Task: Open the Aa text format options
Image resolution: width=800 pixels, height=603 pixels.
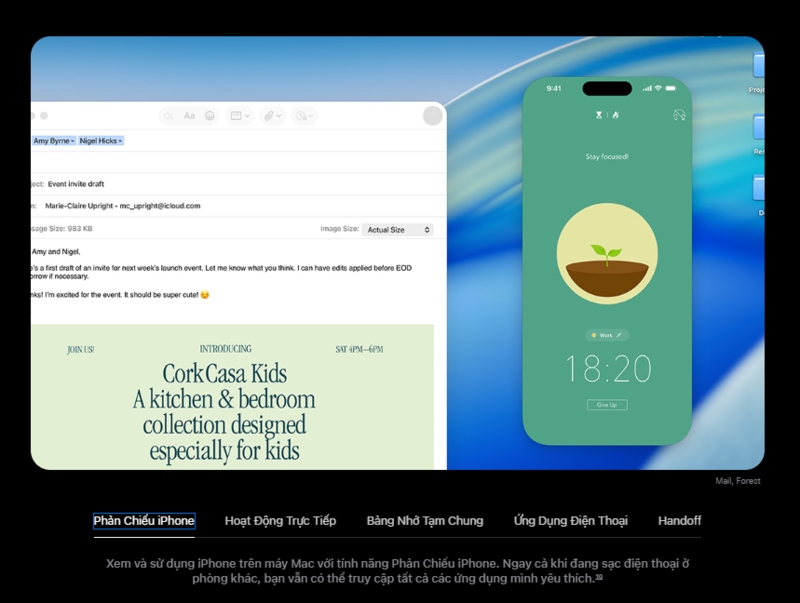Action: pos(189,116)
